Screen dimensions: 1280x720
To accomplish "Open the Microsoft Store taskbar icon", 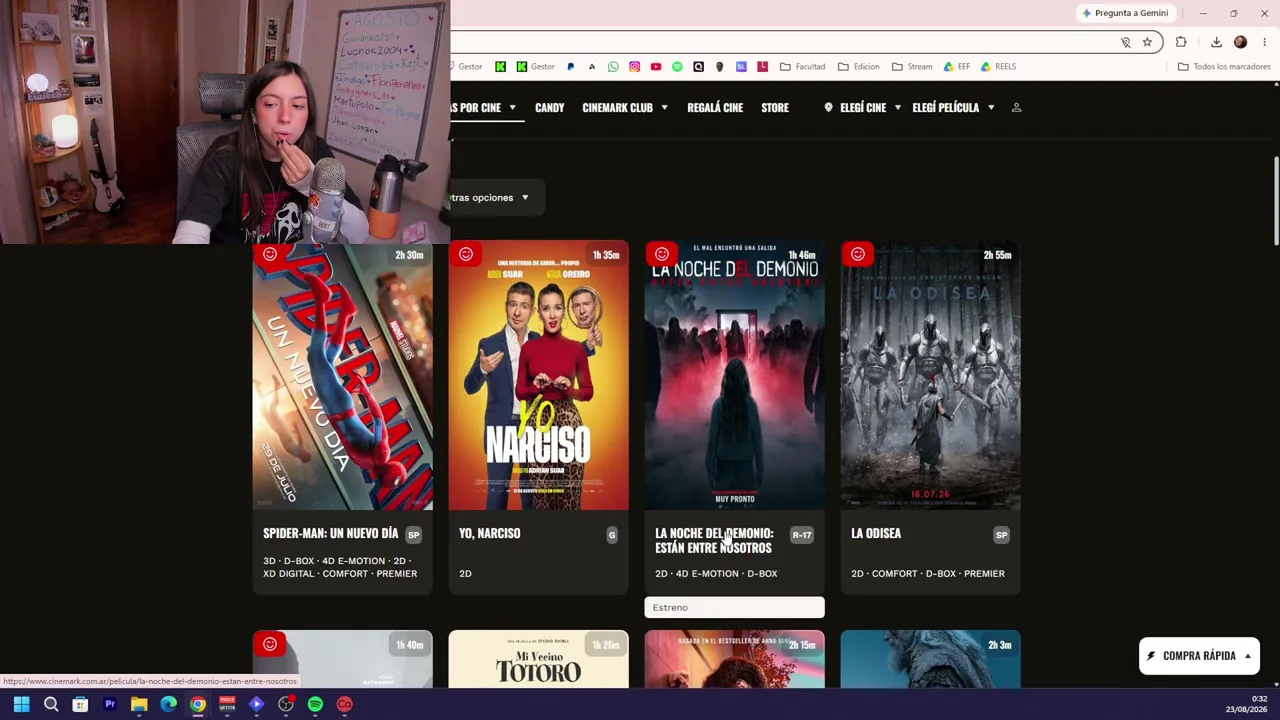I will (x=80, y=704).
